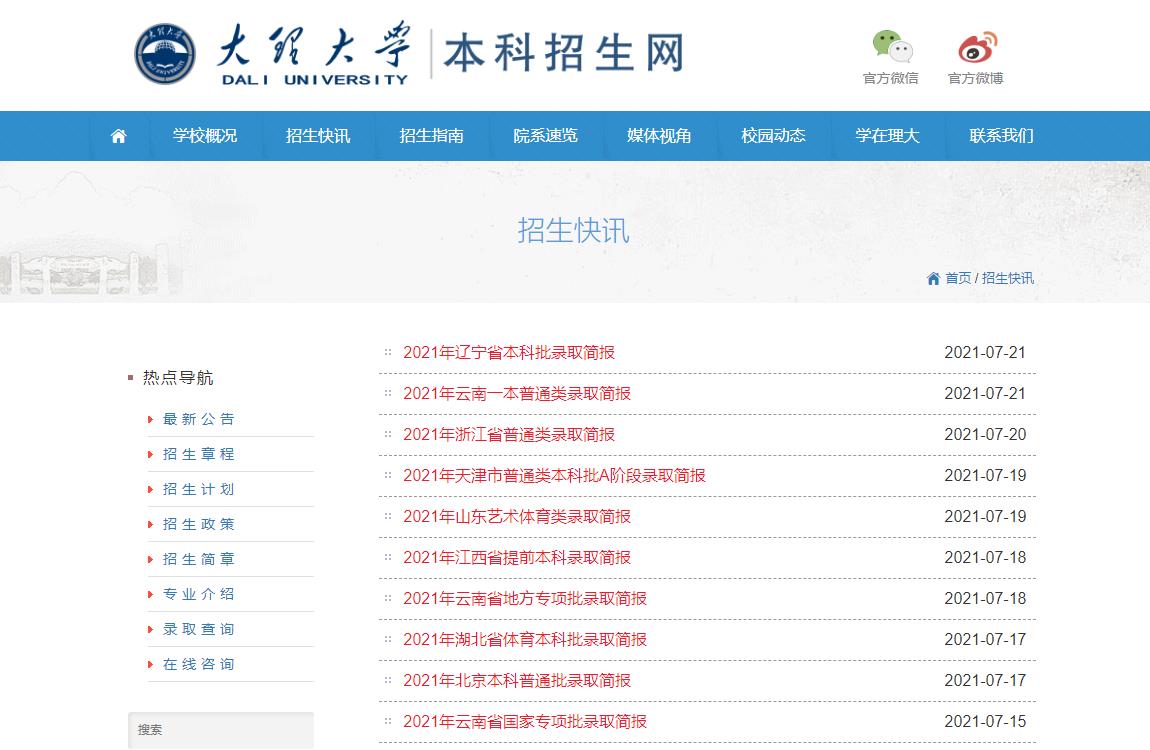Click the red arrow beside 在线咨询
This screenshot has width=1150, height=750.
pyautogui.click(x=150, y=665)
